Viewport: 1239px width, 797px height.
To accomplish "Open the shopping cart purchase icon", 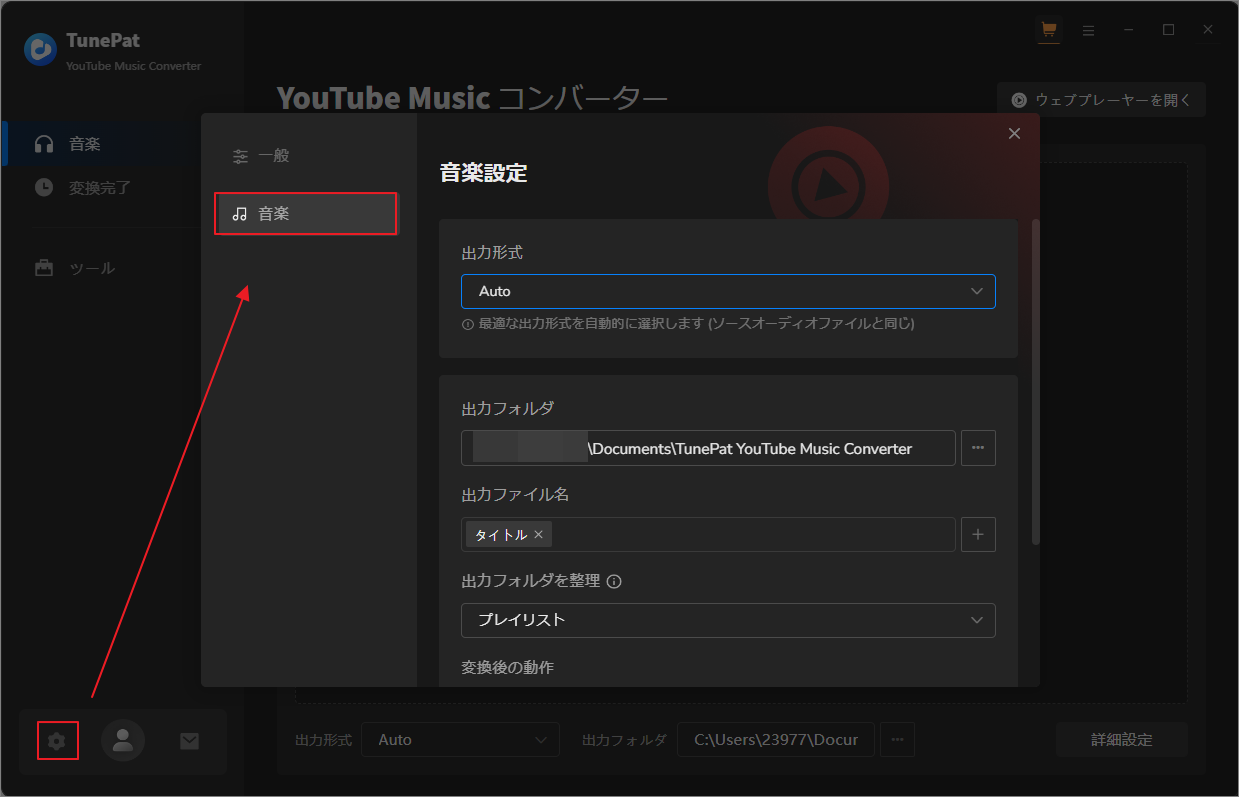I will click(x=1048, y=30).
